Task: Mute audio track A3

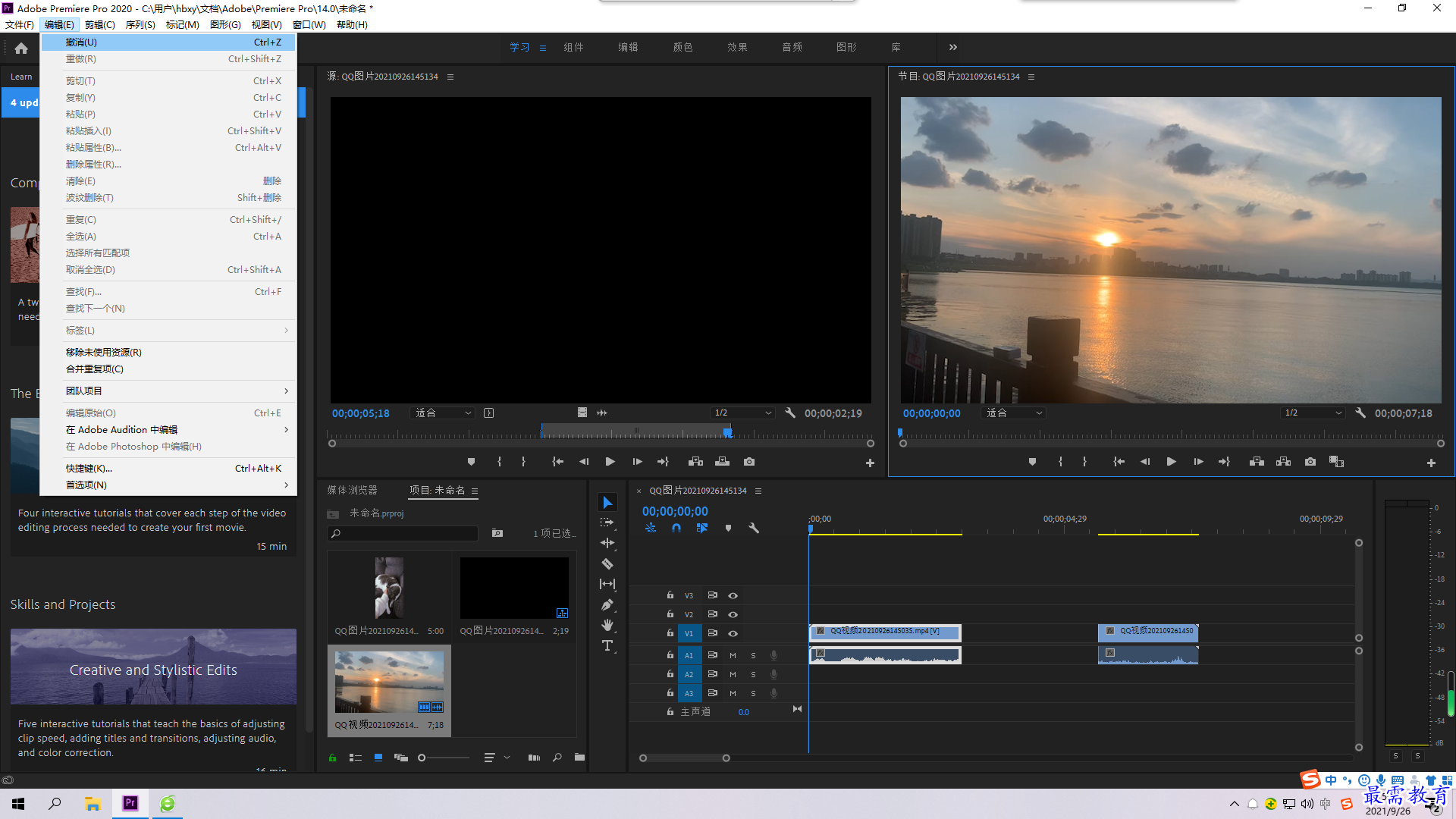Action: (733, 693)
